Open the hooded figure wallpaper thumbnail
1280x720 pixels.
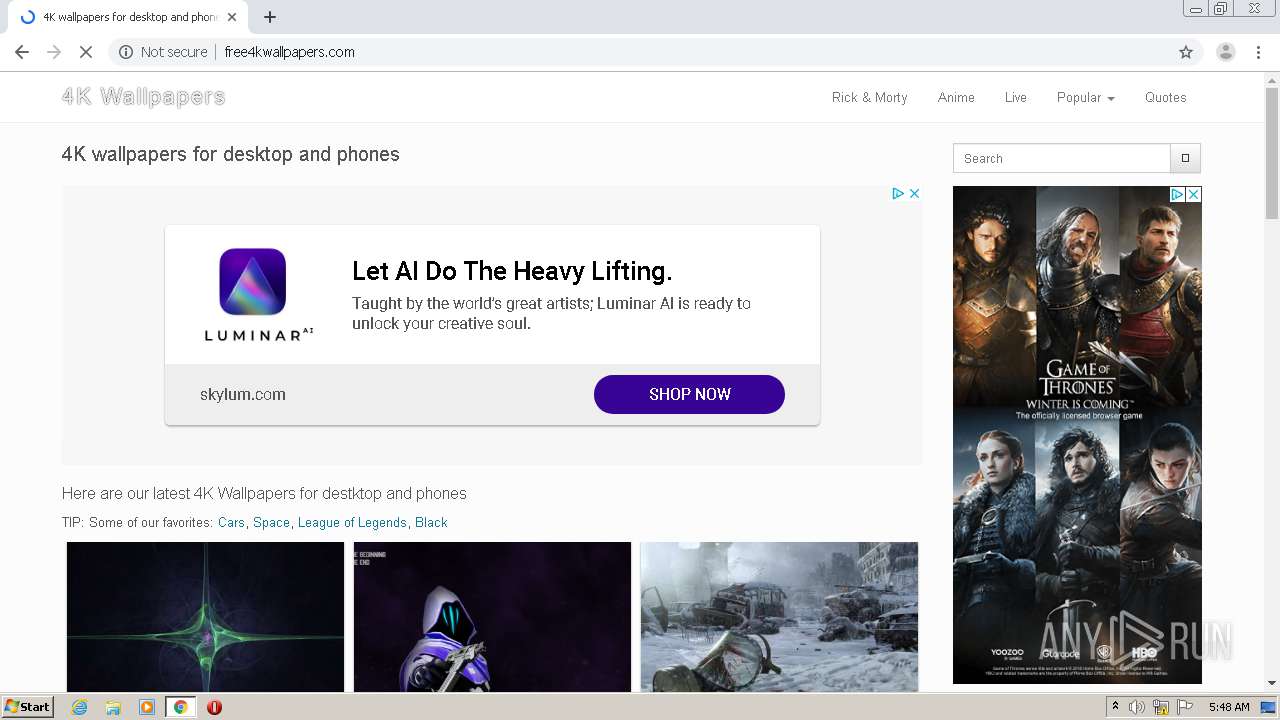tap(492, 616)
